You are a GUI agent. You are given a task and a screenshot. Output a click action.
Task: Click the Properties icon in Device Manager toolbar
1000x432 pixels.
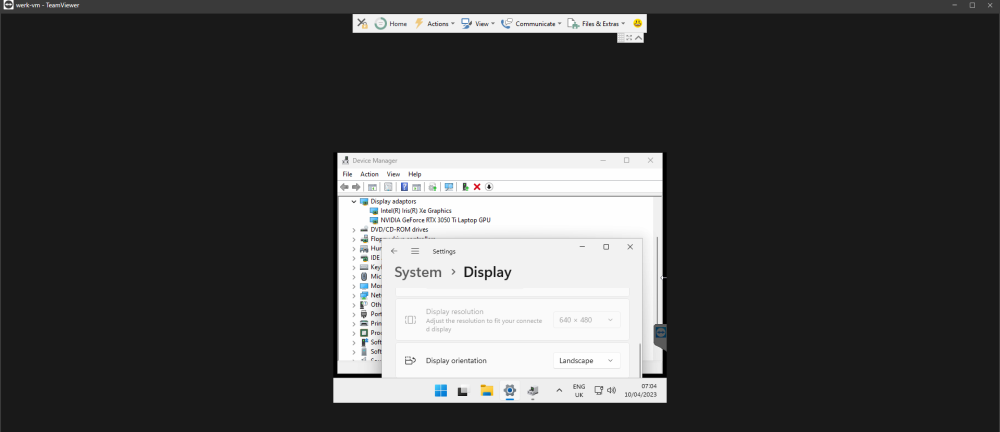click(x=388, y=187)
